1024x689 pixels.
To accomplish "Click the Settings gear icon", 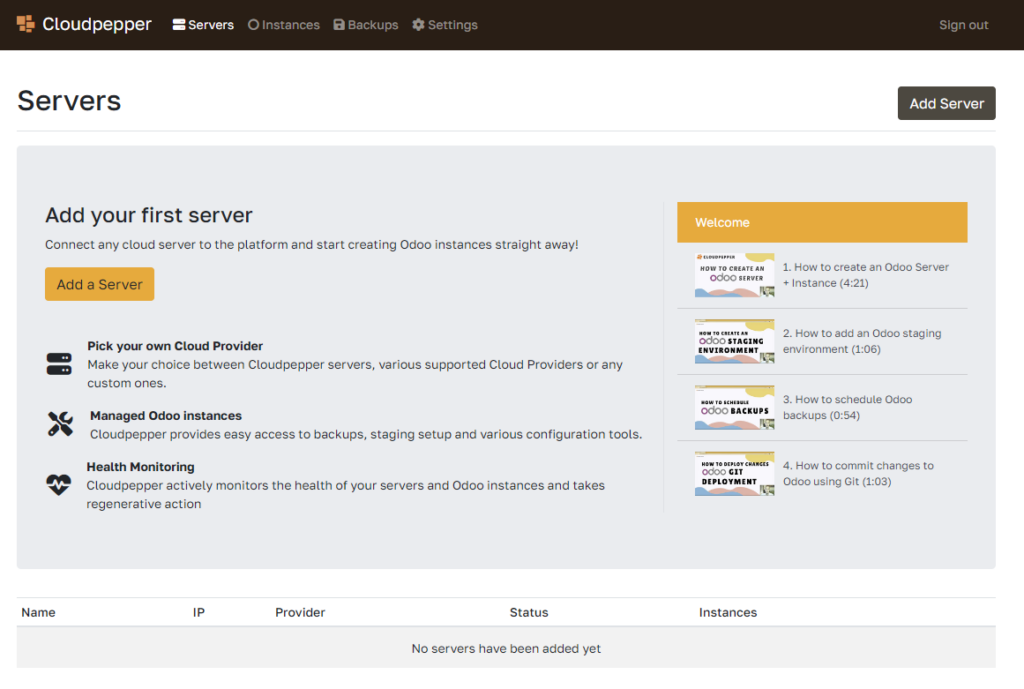I will pos(419,25).
